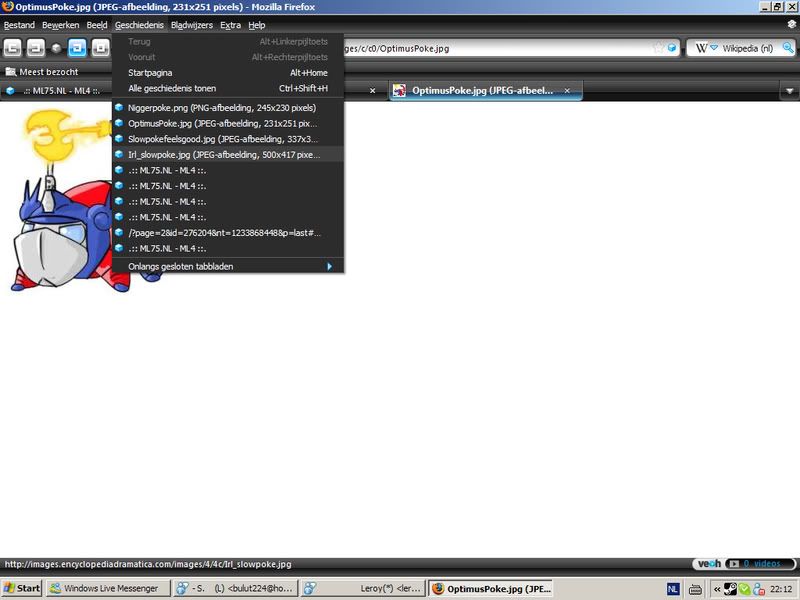Open the Bladwijzers menu
The width and height of the screenshot is (800, 600).
click(x=191, y=25)
